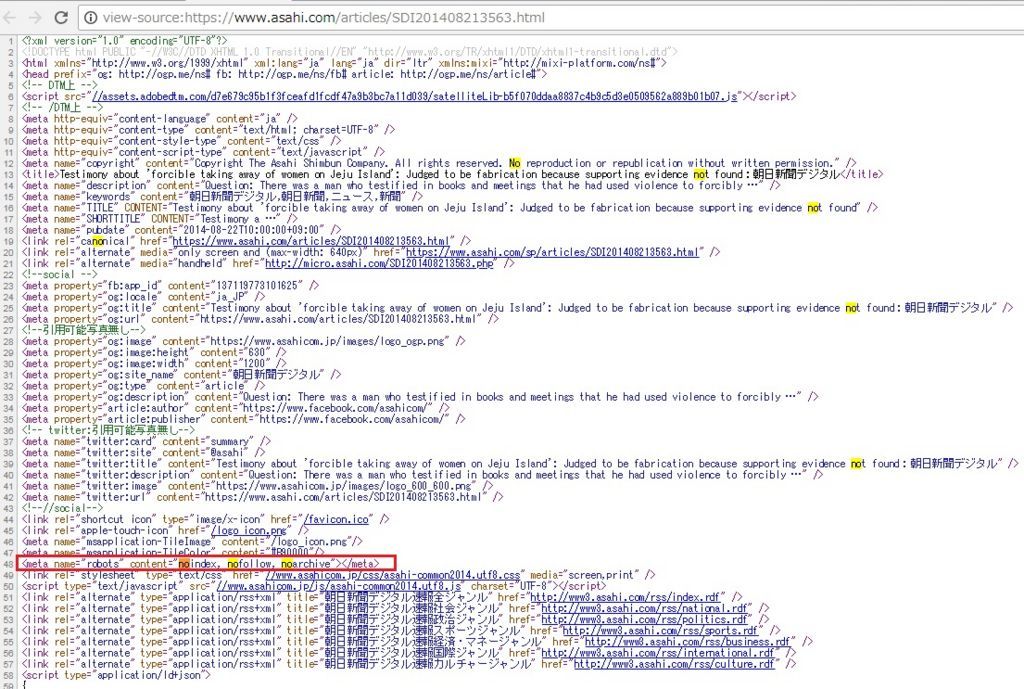Open the rss/international.rdf feed link

658,652
